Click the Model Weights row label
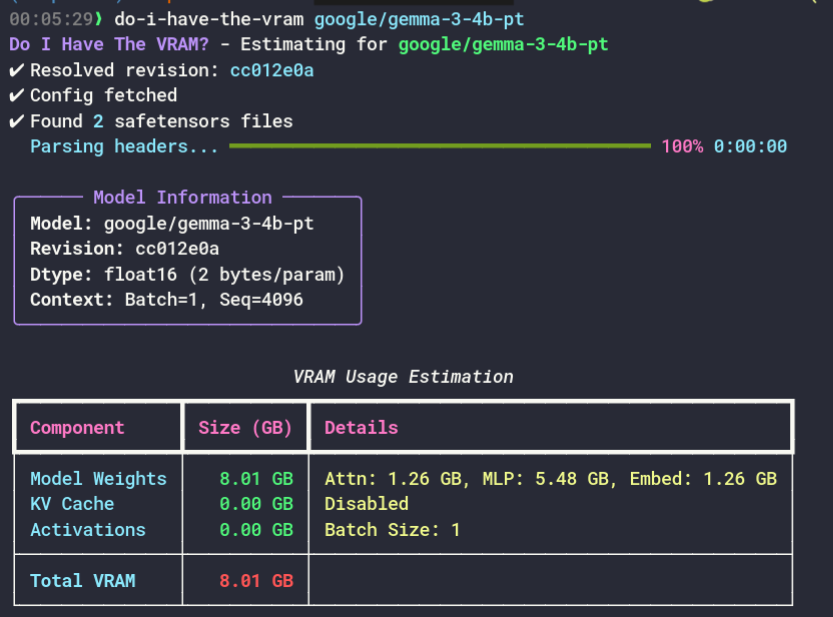 click(x=98, y=479)
